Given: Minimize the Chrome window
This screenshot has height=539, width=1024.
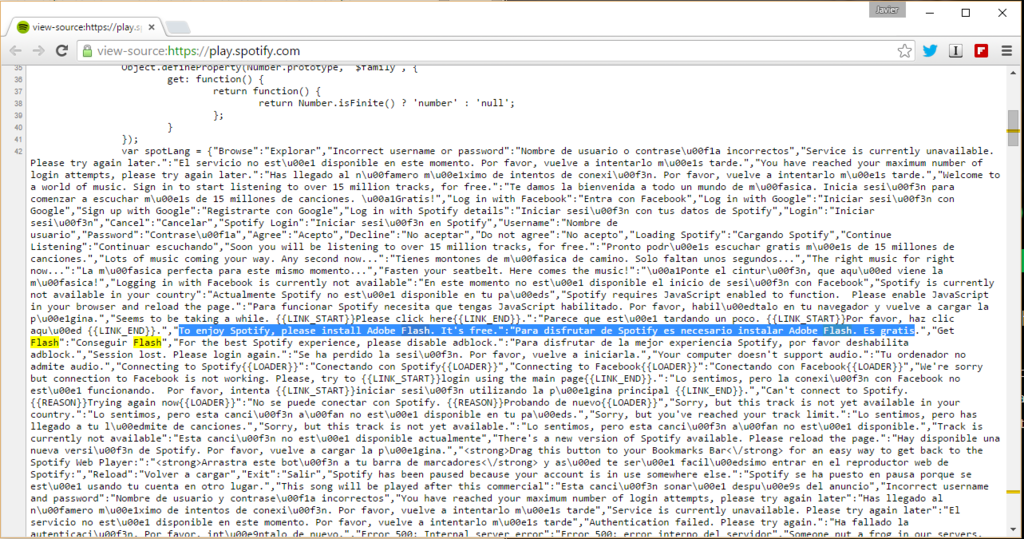Looking at the screenshot, I should (x=930, y=12).
